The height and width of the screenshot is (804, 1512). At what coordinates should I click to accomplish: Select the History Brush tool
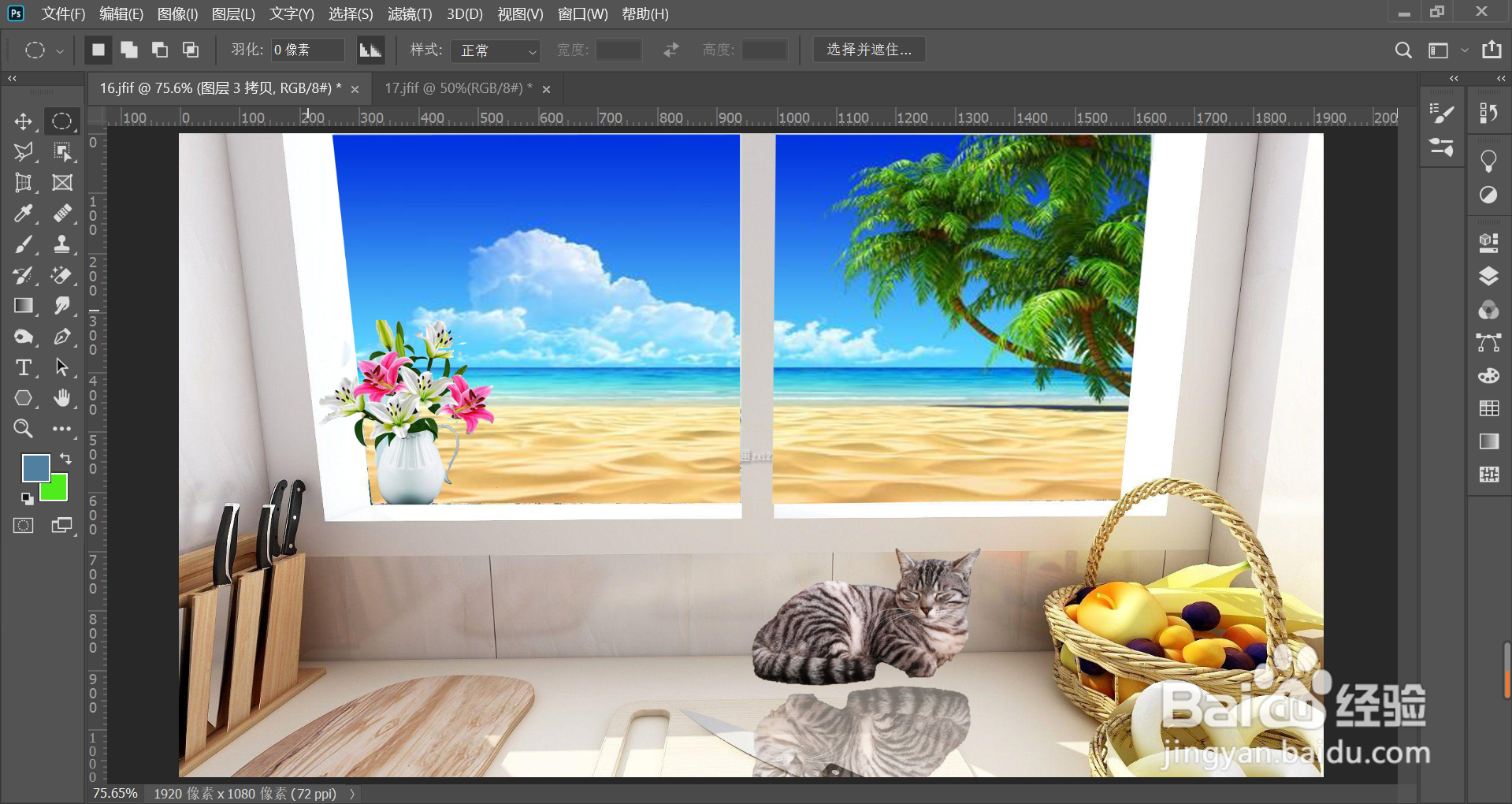[24, 275]
